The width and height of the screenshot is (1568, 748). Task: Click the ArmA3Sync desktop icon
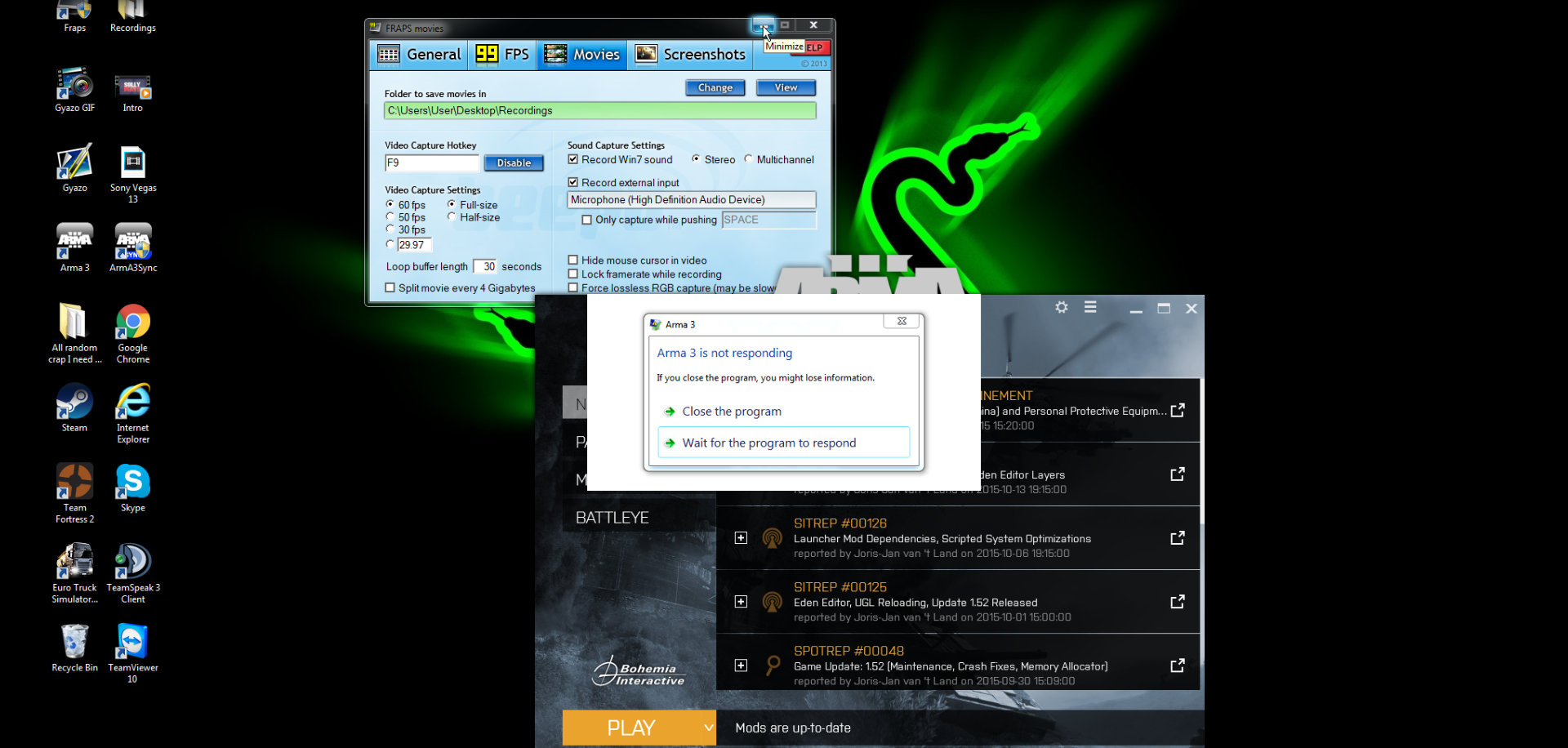[132, 247]
